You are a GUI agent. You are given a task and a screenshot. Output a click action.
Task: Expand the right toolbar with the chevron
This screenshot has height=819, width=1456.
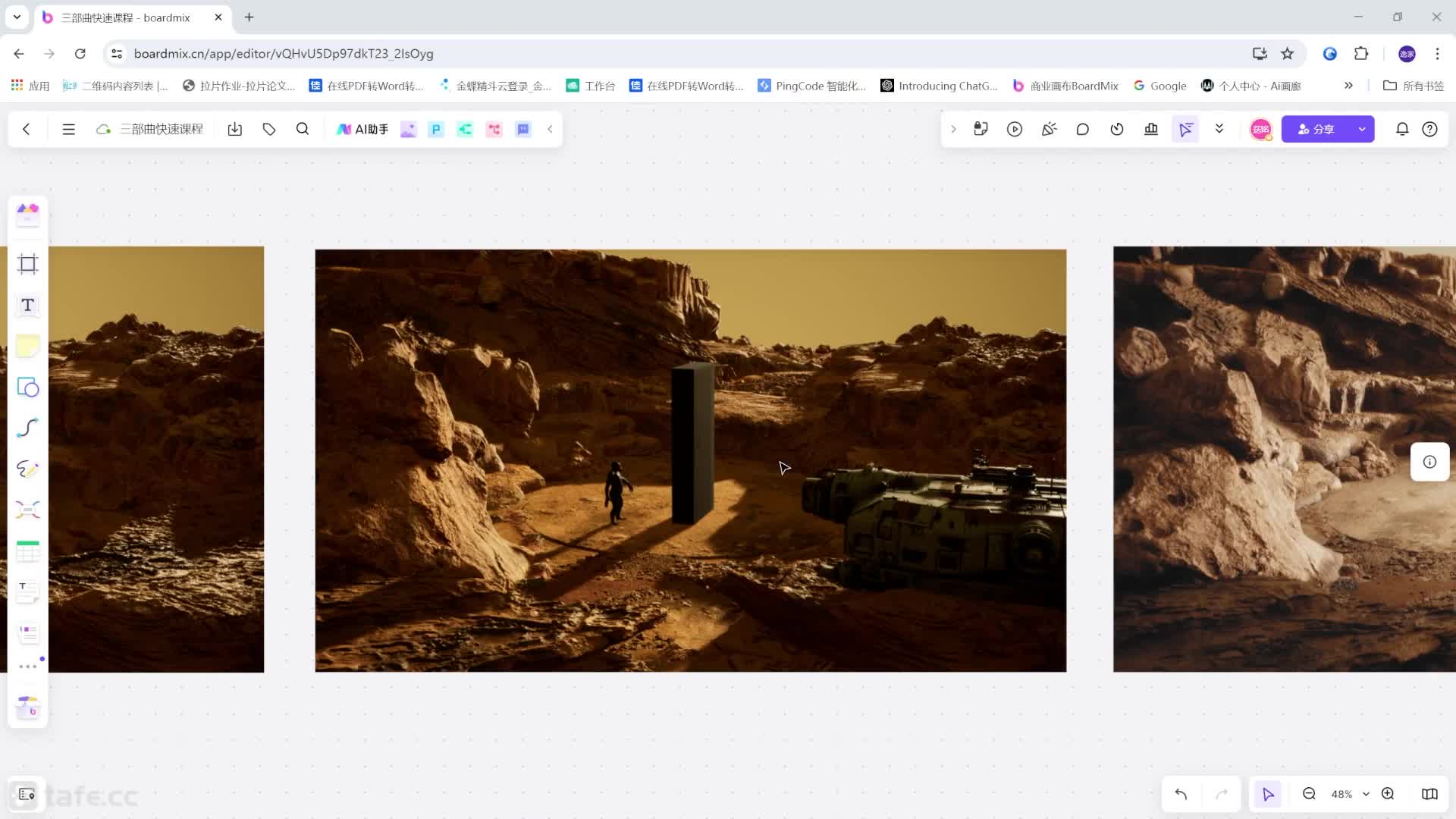(x=953, y=130)
